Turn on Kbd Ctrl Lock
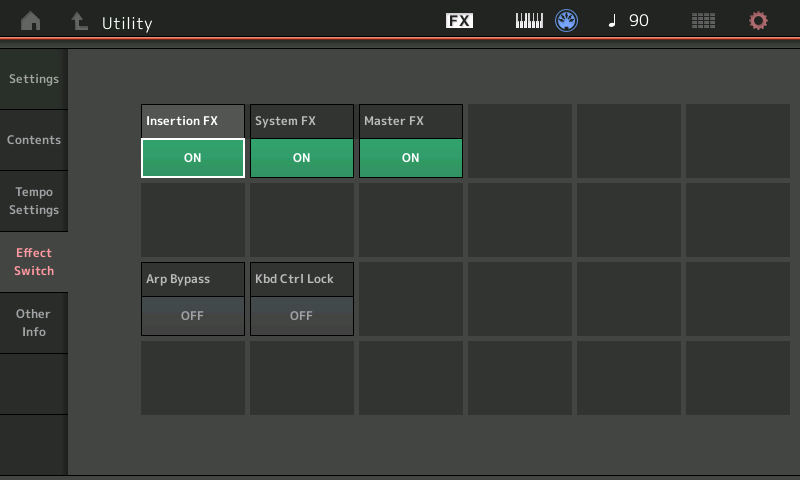 [301, 315]
